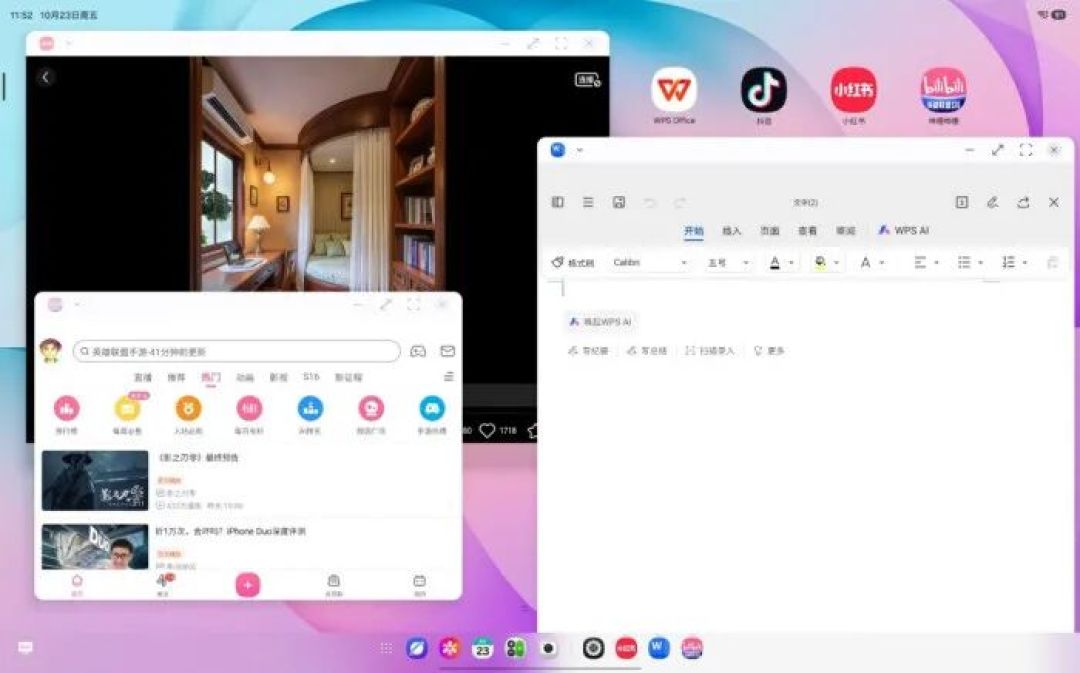This screenshot has width=1080, height=673.
Task: Open the red Xiaohongshu desktop icon
Action: coord(853,90)
